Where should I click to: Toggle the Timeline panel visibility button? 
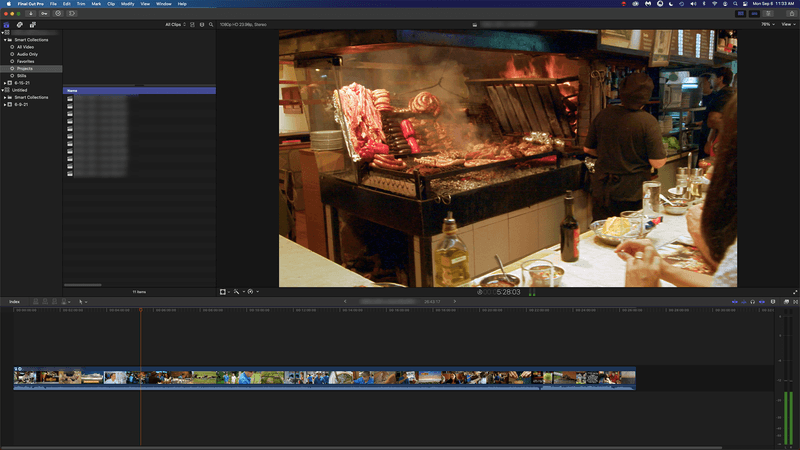(755, 14)
